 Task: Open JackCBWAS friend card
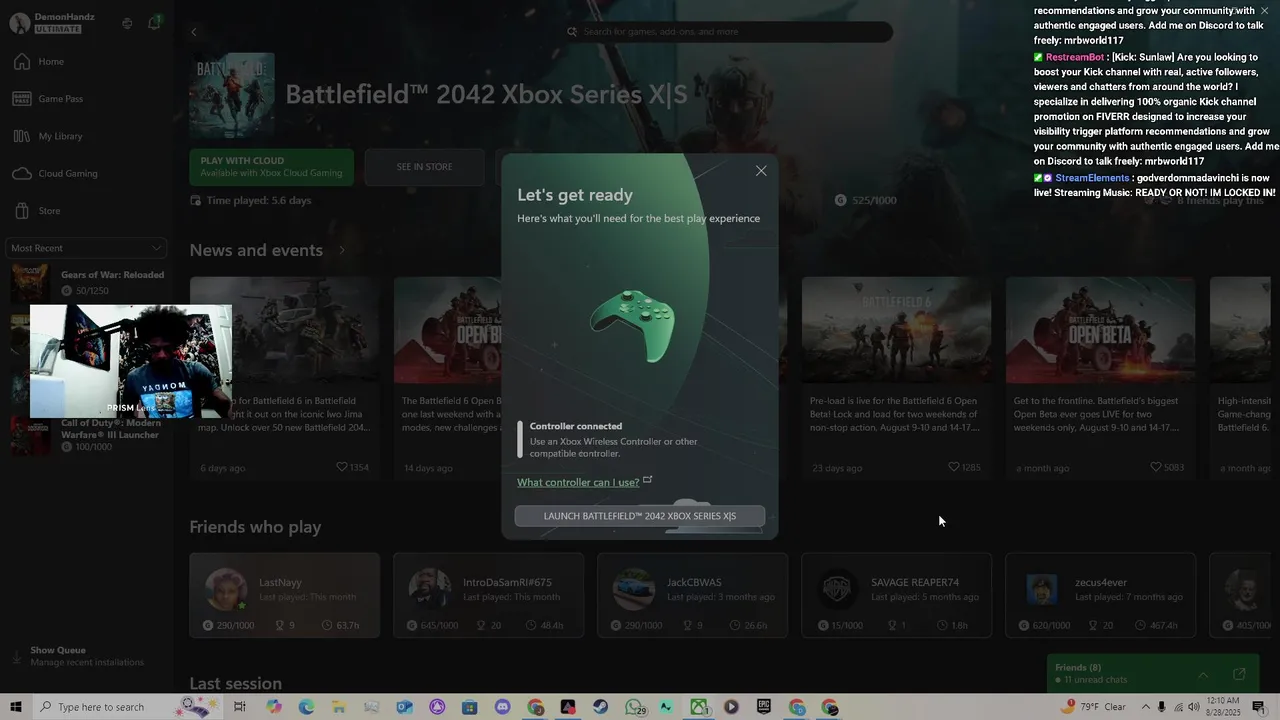693,595
